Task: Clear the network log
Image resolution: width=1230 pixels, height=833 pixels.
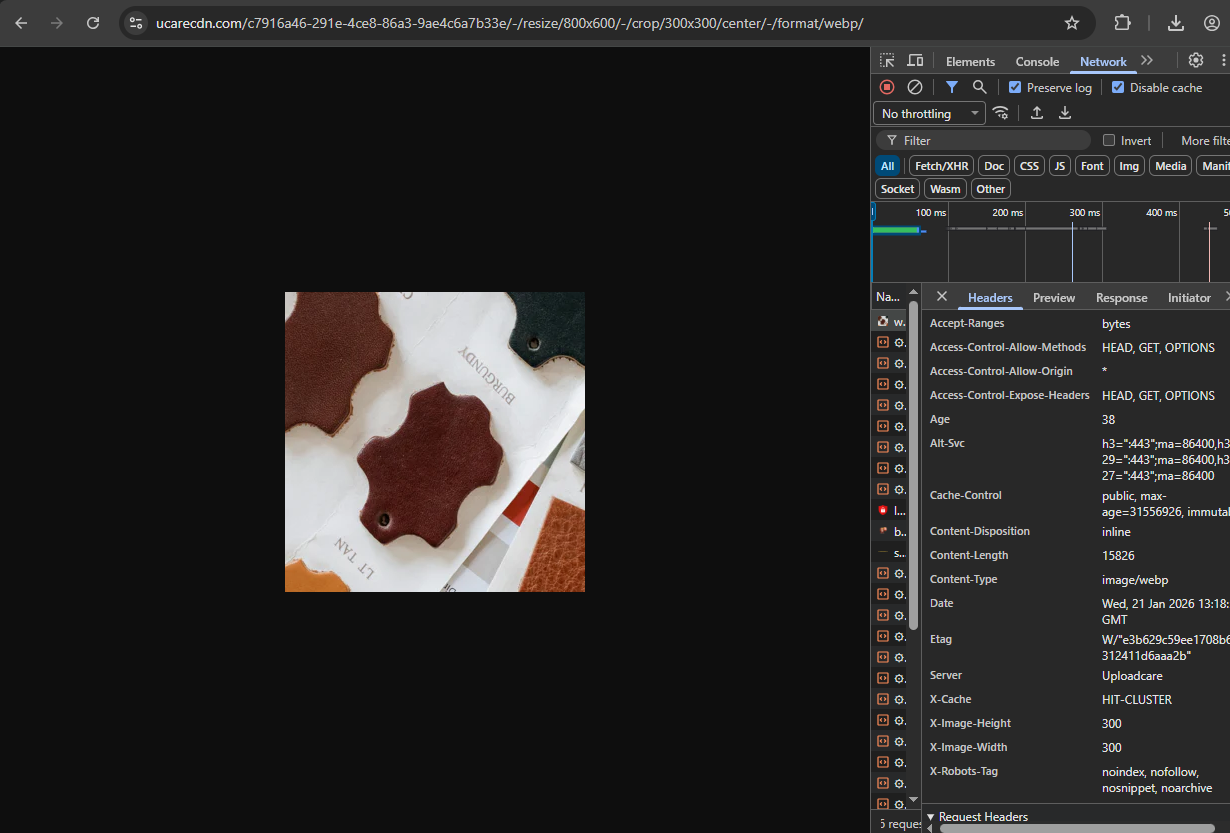Action: pos(914,88)
